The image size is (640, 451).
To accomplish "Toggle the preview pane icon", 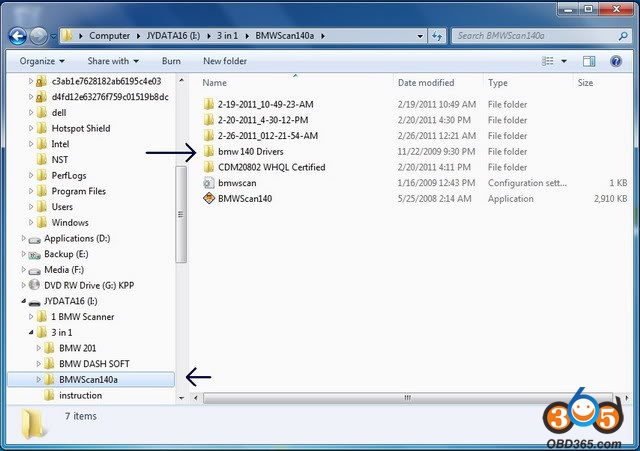I will [589, 61].
